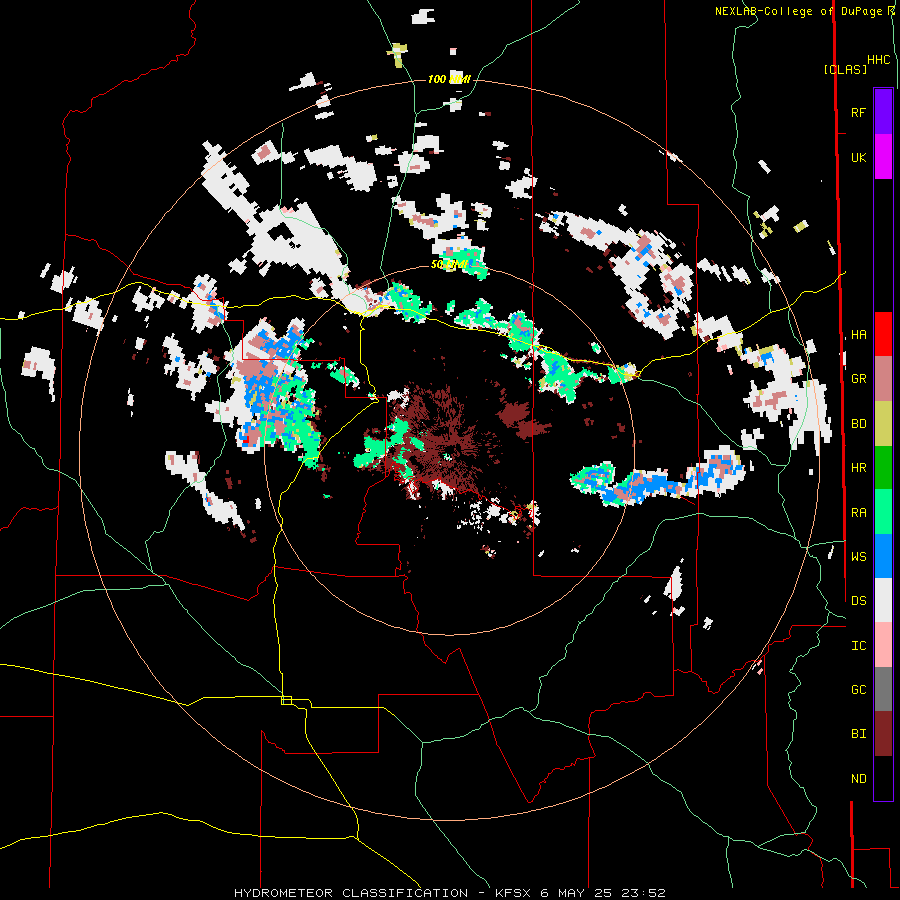Click the 23:52 timestamp
Screen dimensions: 900x900
(x=642, y=893)
